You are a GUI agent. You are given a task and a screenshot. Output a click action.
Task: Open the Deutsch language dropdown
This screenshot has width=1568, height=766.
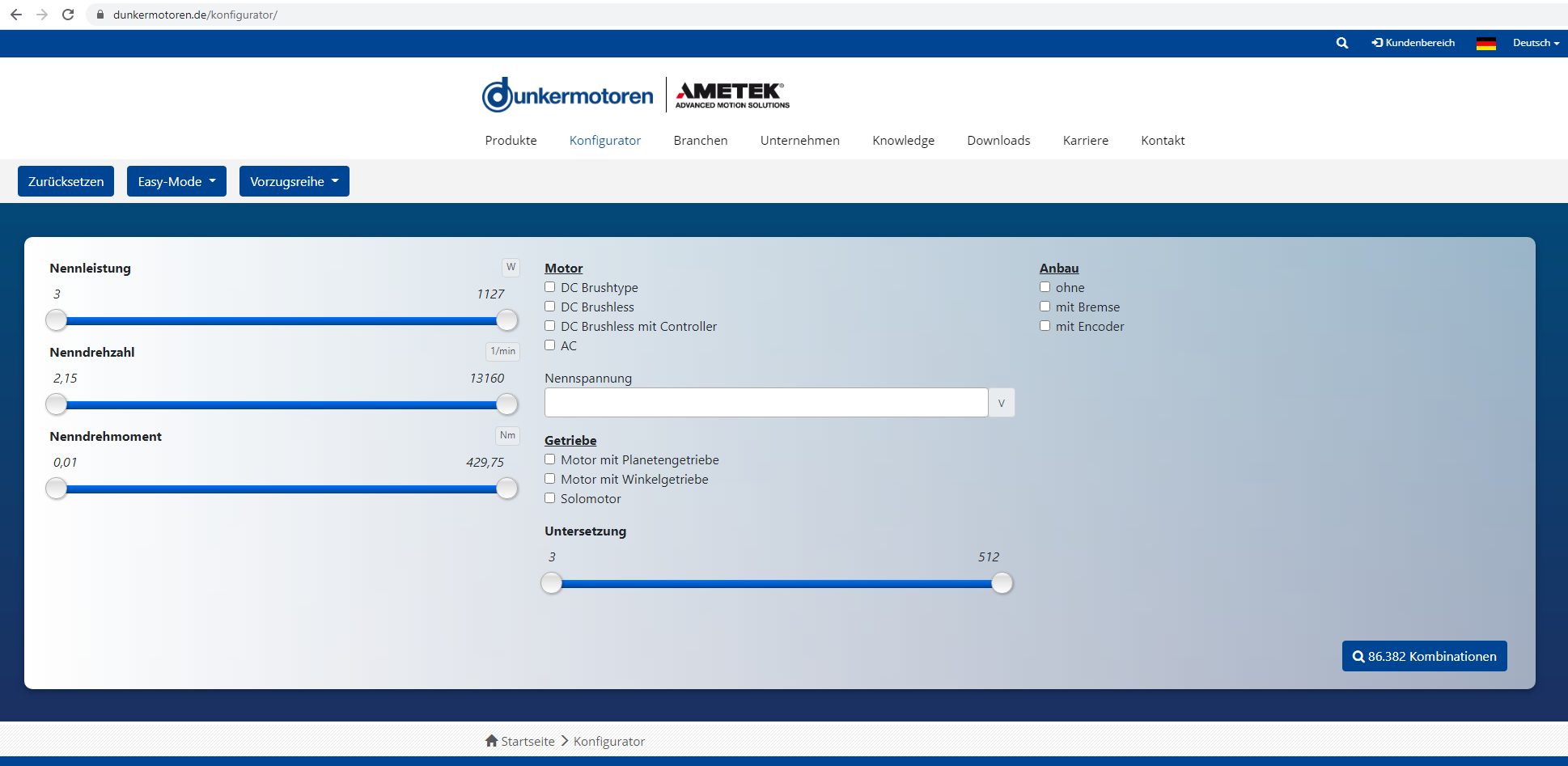1535,43
